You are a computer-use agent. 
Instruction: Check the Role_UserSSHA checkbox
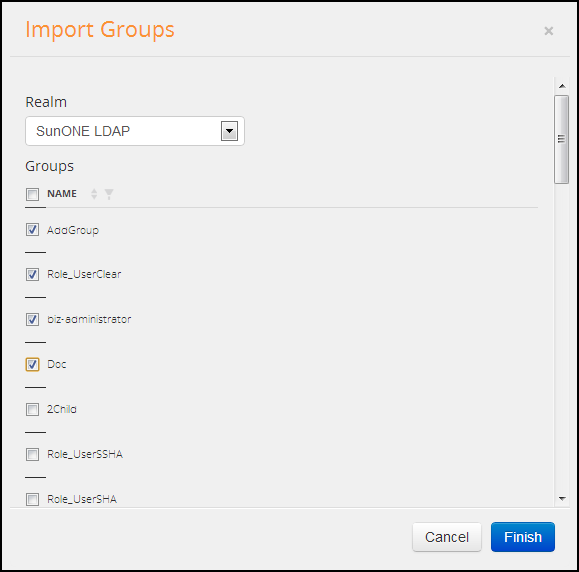pos(32,455)
